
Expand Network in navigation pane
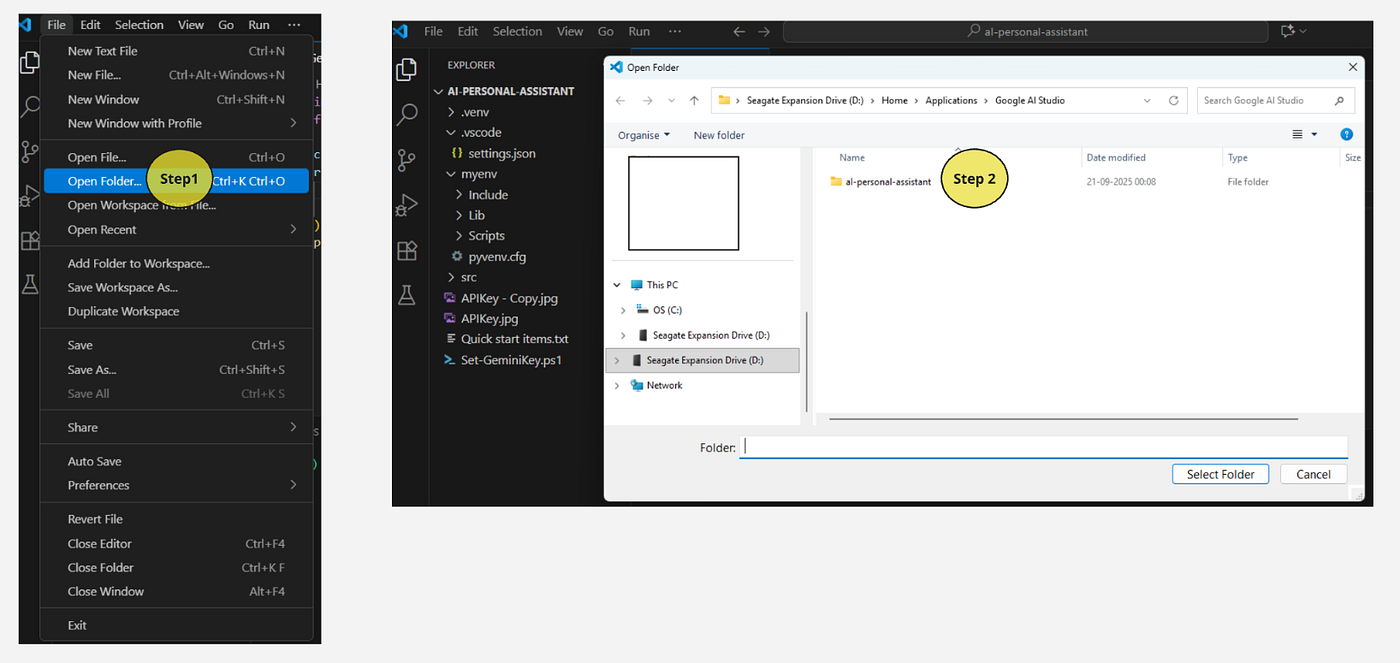617,385
